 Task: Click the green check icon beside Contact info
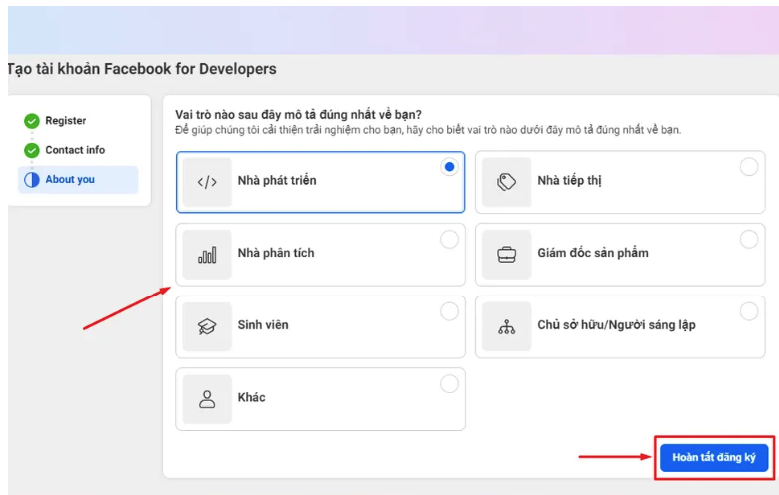[x=32, y=150]
